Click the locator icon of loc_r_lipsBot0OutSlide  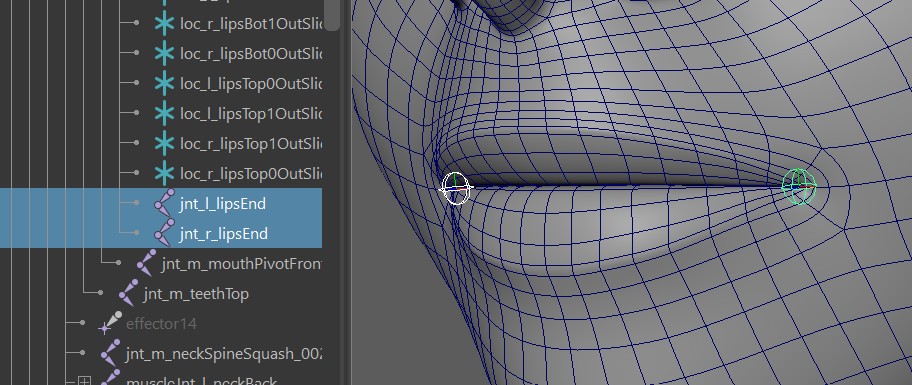point(165,54)
